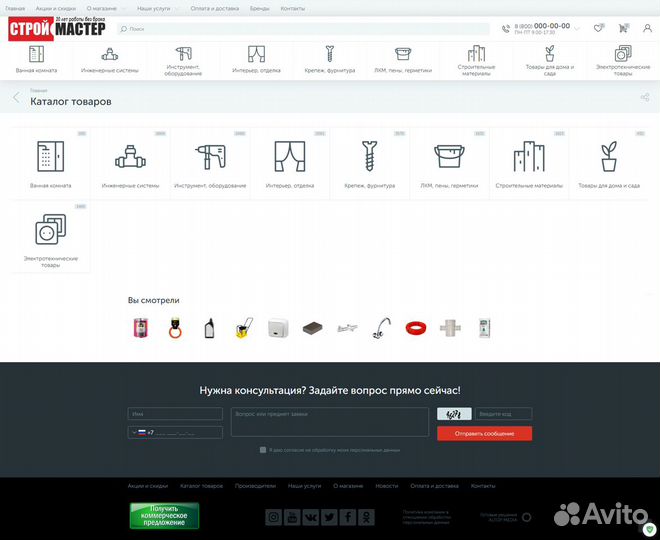660x540 pixels.
Task: Click the Поиск search field
Action: click(300, 29)
